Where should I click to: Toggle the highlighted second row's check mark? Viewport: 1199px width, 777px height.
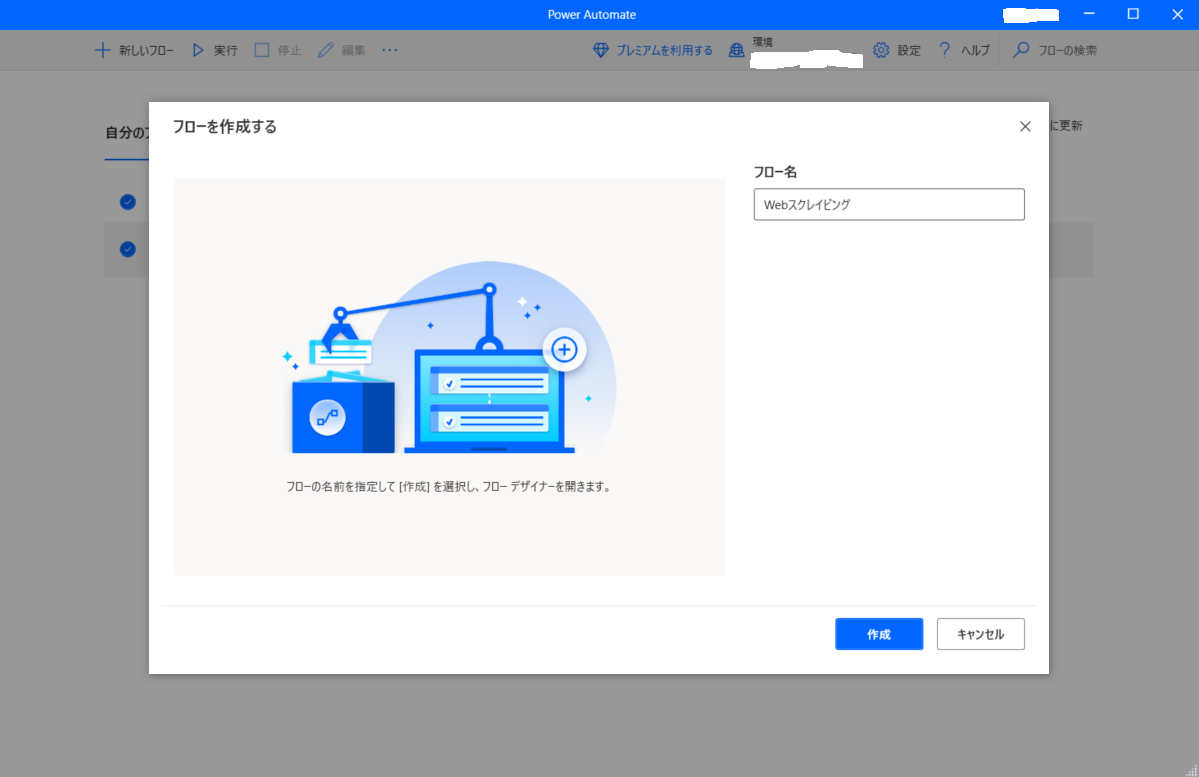point(127,249)
